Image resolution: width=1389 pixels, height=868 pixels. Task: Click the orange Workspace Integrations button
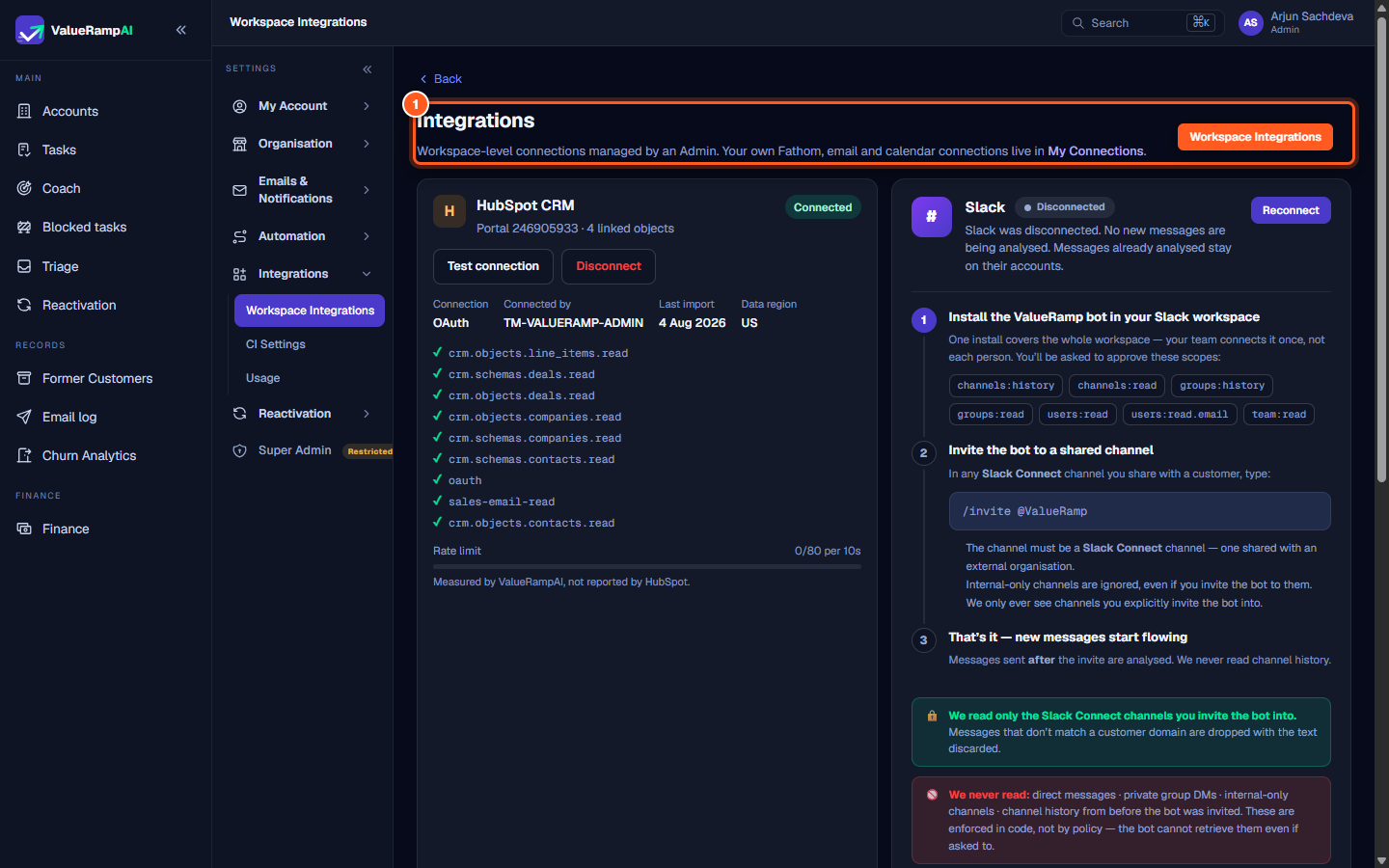pos(1255,137)
